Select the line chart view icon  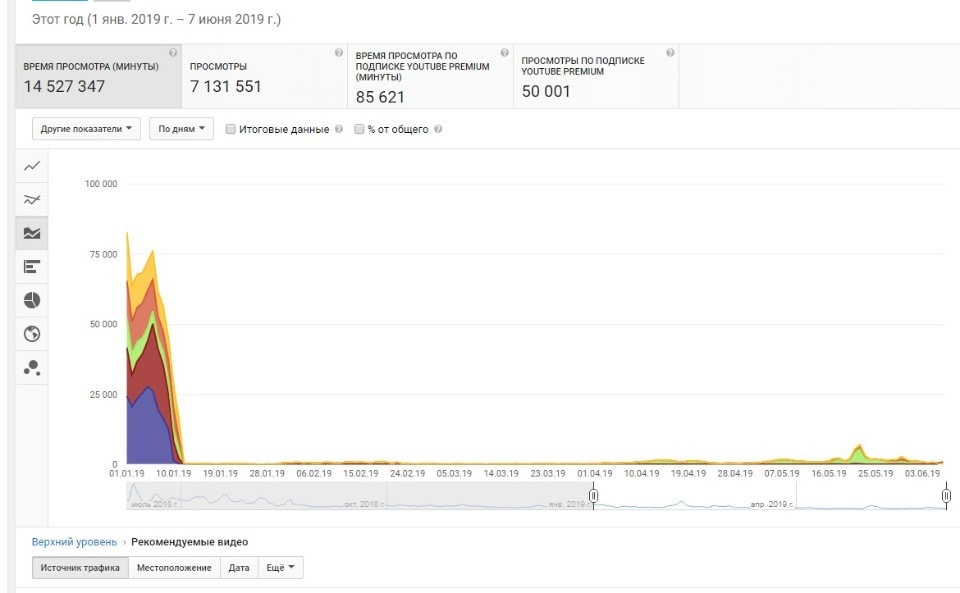click(x=32, y=166)
